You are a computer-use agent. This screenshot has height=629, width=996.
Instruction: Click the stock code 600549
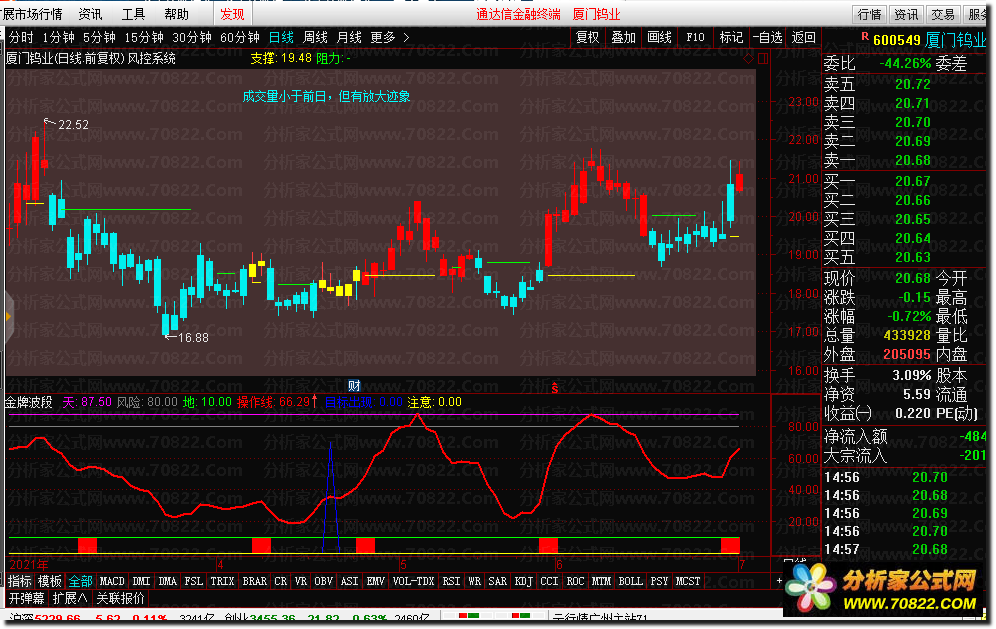(x=896, y=40)
